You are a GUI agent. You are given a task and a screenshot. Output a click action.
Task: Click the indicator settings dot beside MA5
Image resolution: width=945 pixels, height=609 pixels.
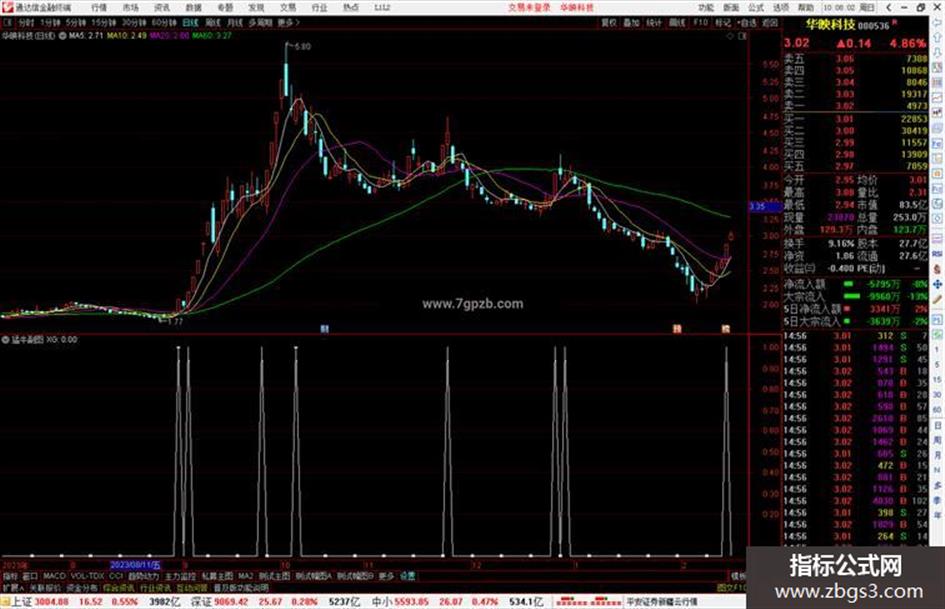[x=61, y=36]
